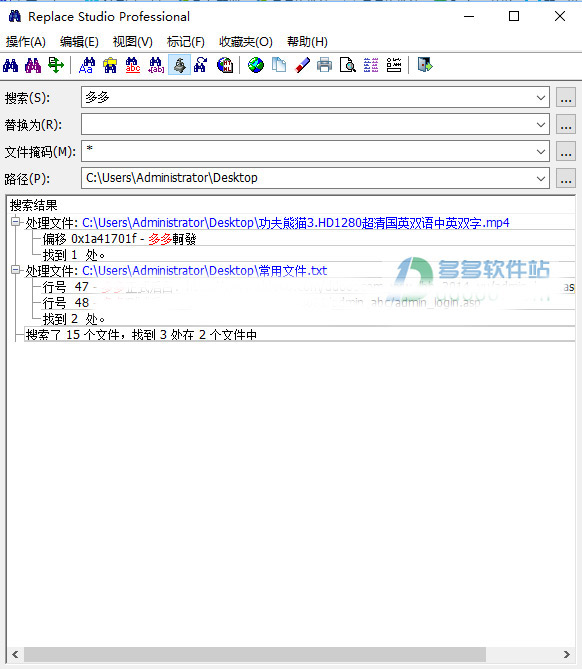582x669 pixels.
Task: Click the HTML globe toolbar icon
Action: point(225,65)
